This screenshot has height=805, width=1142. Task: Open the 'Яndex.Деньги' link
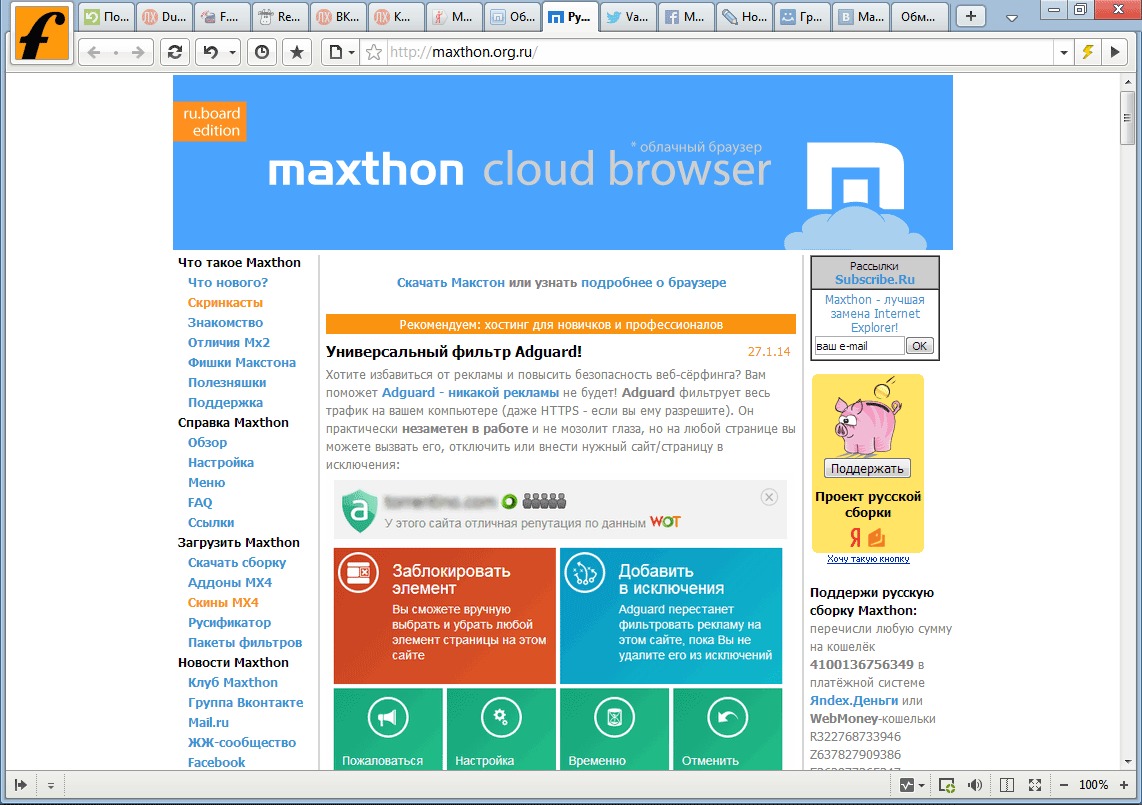coord(854,701)
